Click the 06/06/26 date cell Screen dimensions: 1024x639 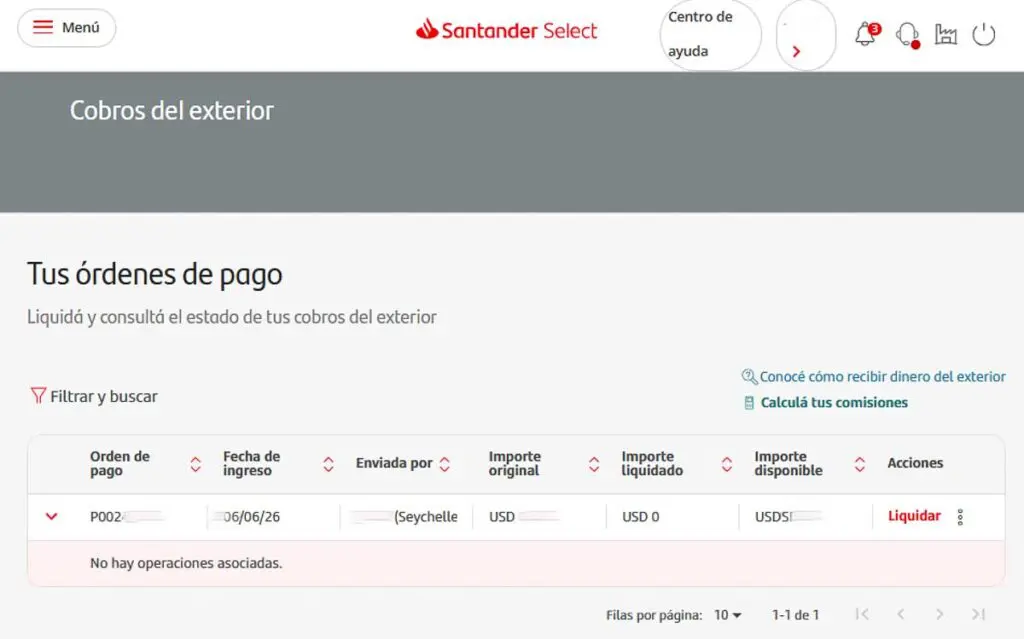click(251, 517)
